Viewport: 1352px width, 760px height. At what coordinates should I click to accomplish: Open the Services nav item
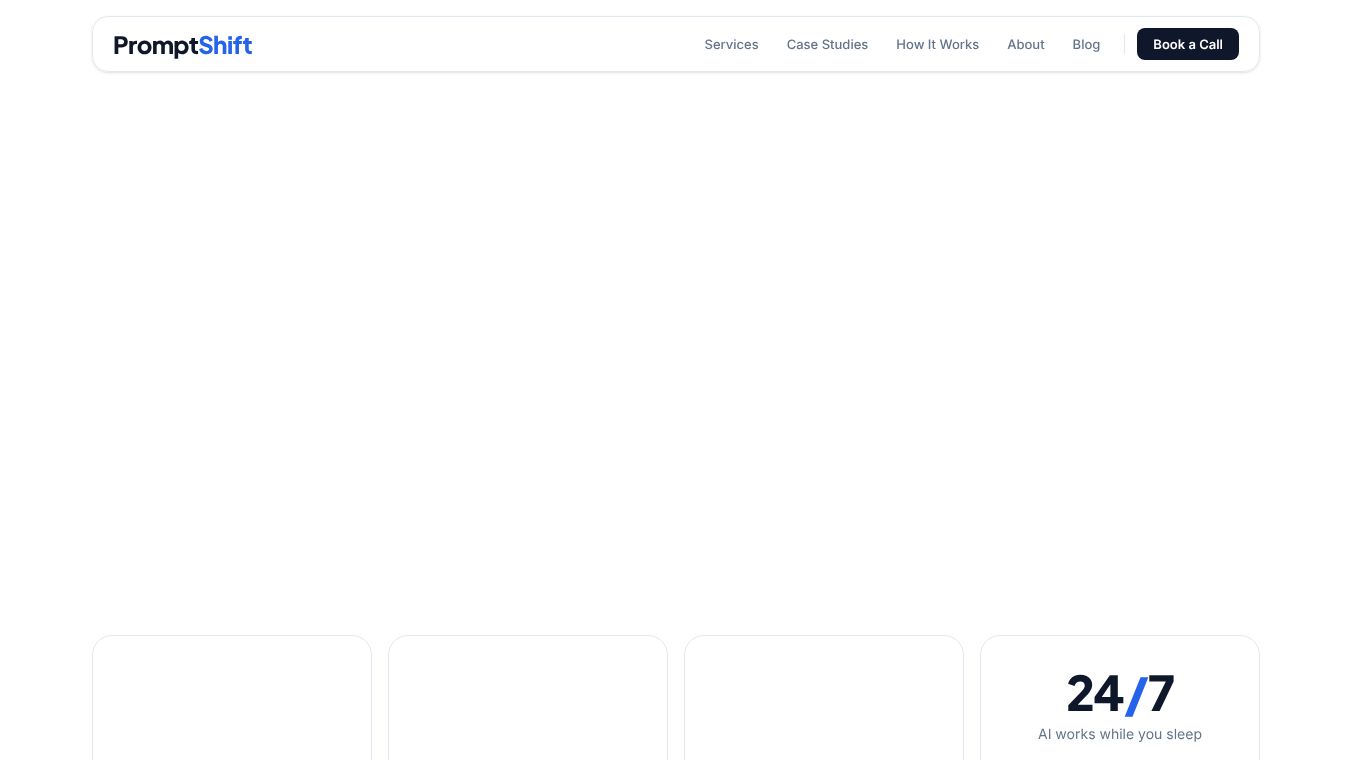click(731, 44)
